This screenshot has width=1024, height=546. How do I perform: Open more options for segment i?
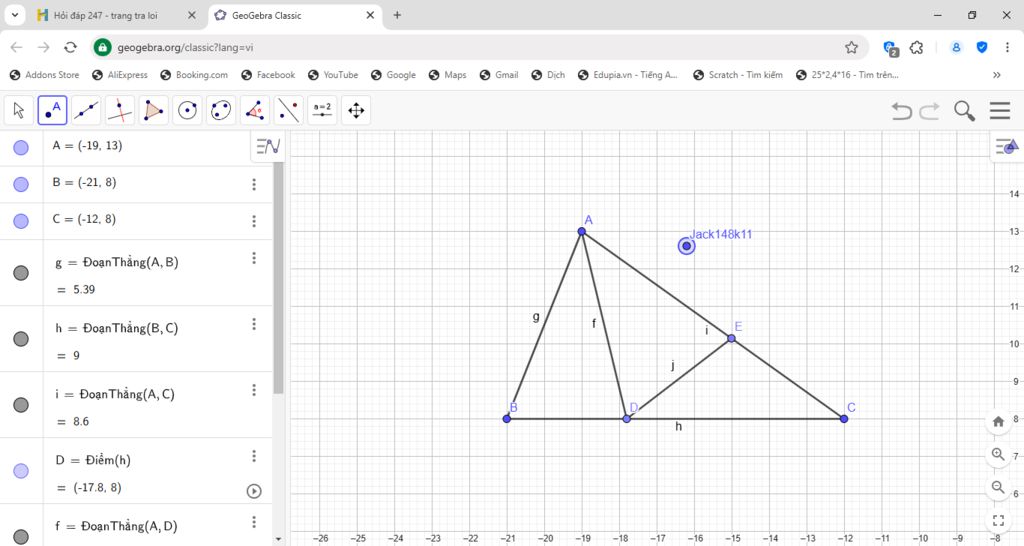[x=254, y=391]
